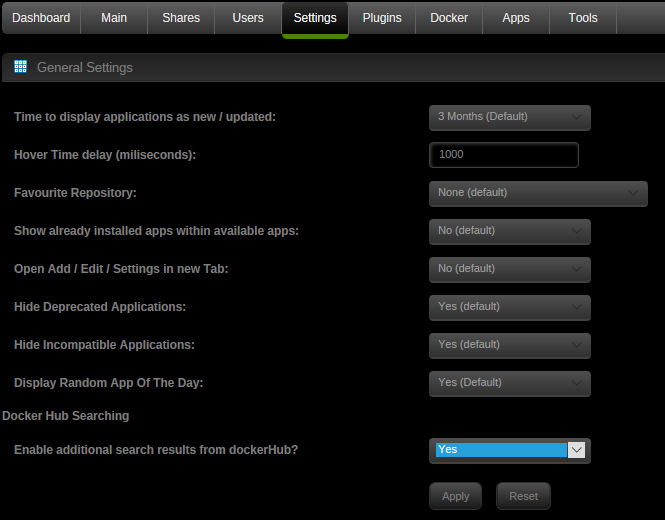The height and width of the screenshot is (520, 665).
Task: Click Time to display applications label
Action: (x=145, y=117)
